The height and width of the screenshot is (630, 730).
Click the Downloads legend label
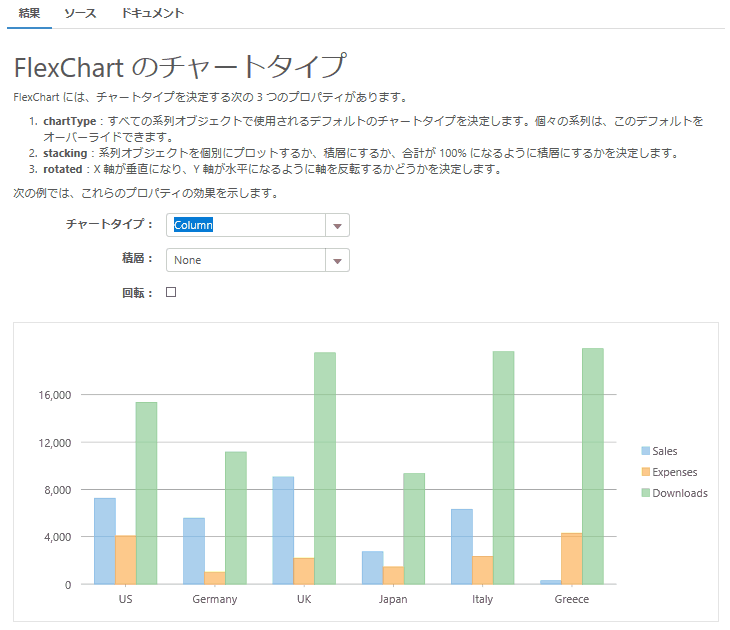(x=680, y=493)
